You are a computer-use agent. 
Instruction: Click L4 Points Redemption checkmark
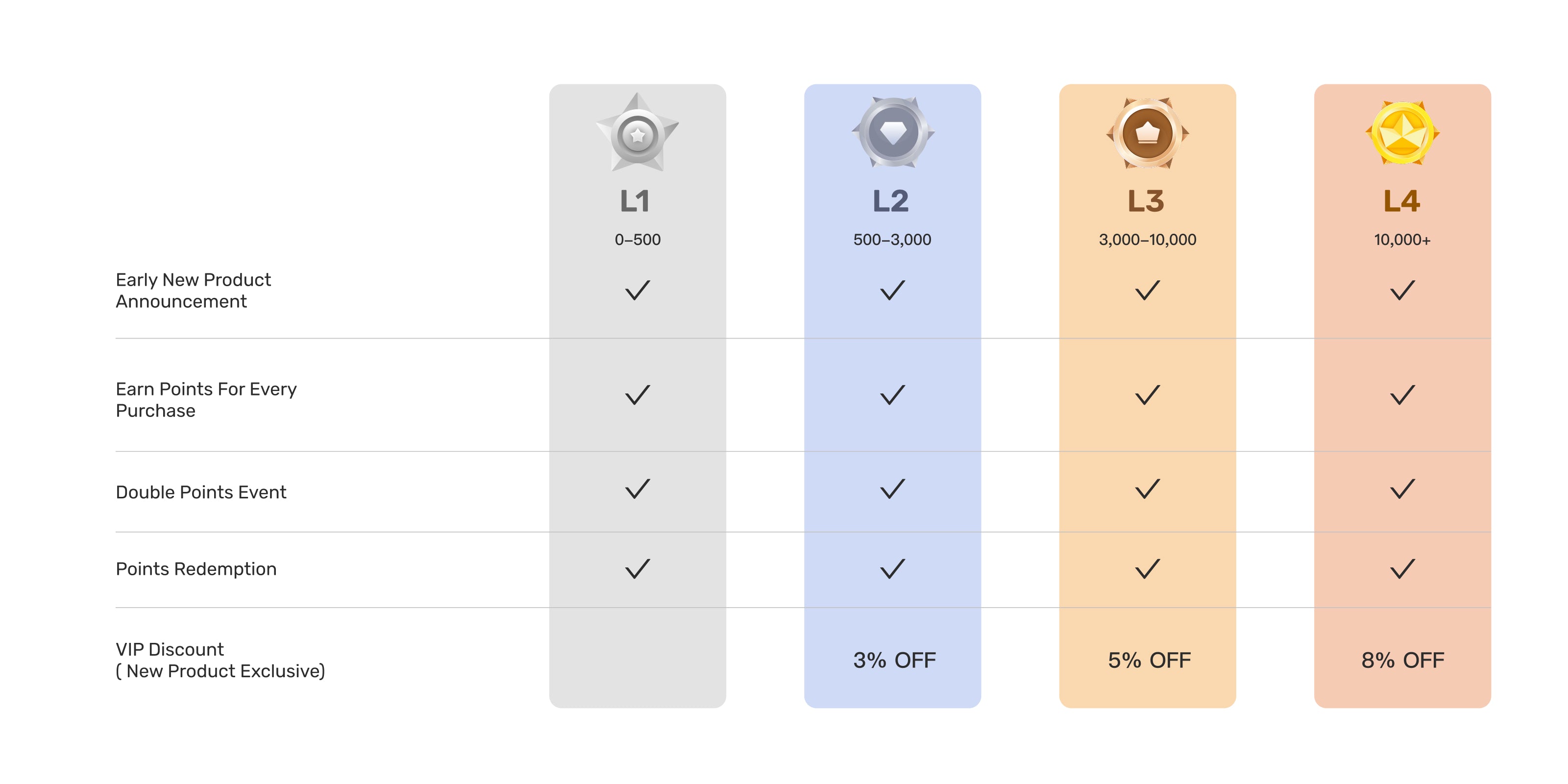point(1402,569)
